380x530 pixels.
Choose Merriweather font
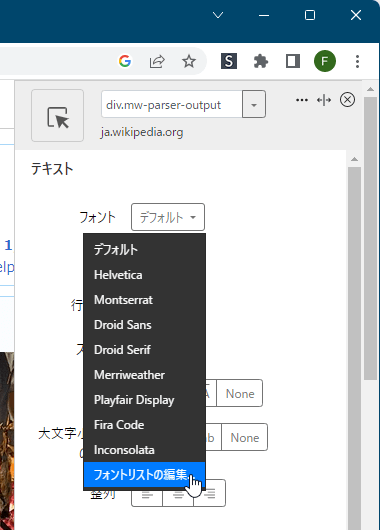click(144, 375)
